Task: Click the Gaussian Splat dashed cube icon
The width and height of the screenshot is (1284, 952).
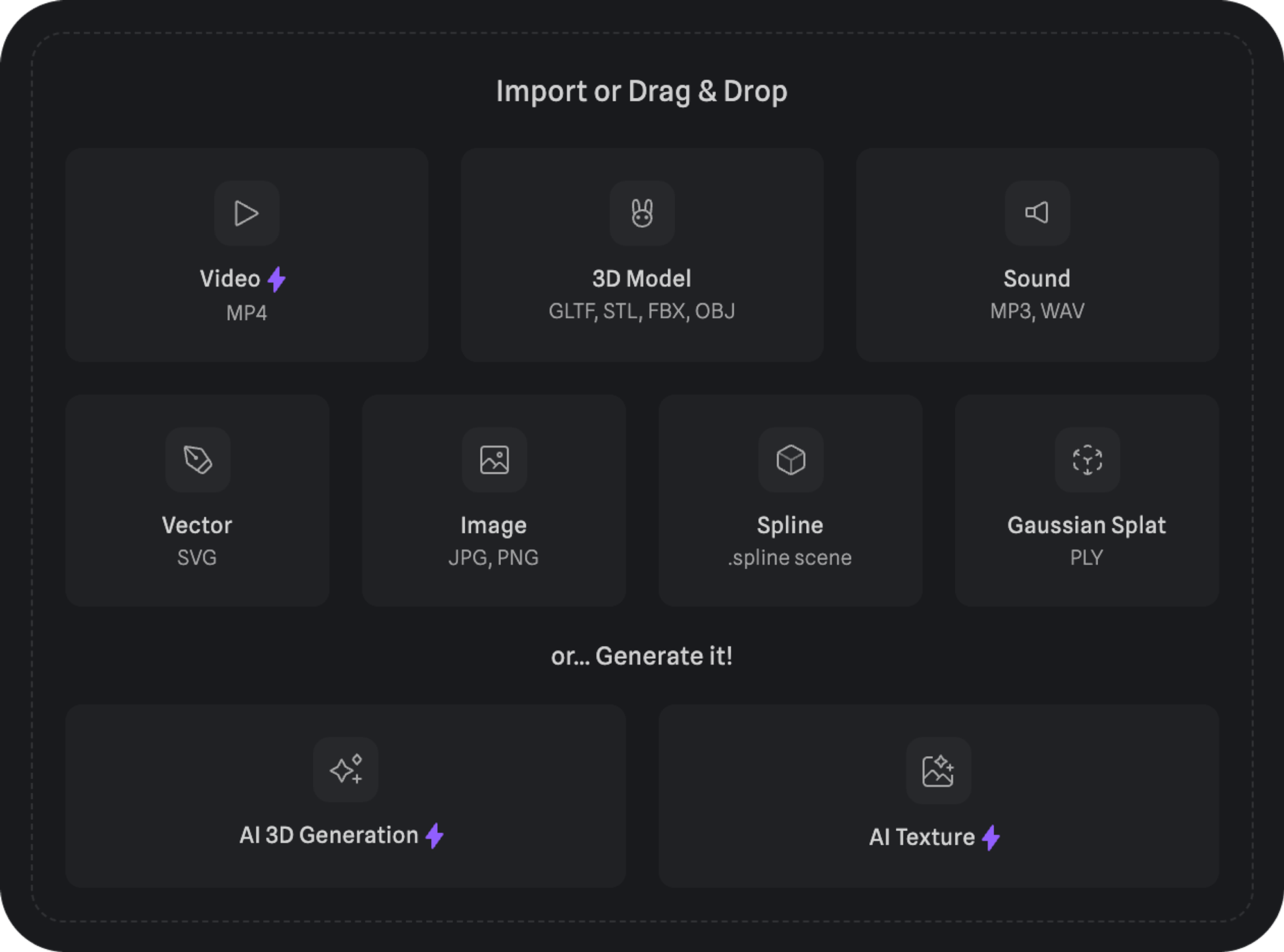Action: tap(1087, 460)
